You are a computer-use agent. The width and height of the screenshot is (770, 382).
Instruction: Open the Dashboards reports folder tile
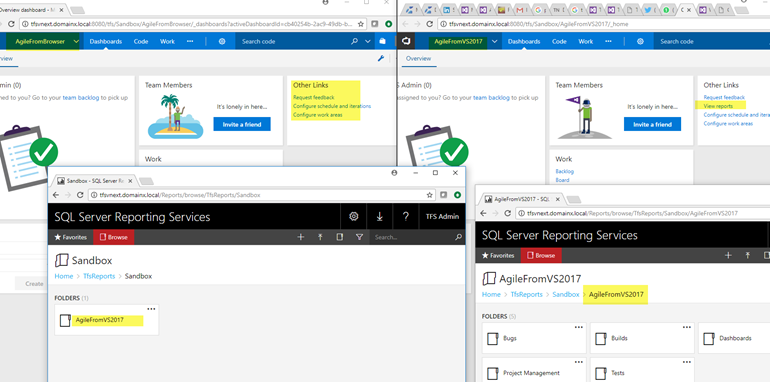[x=736, y=338]
